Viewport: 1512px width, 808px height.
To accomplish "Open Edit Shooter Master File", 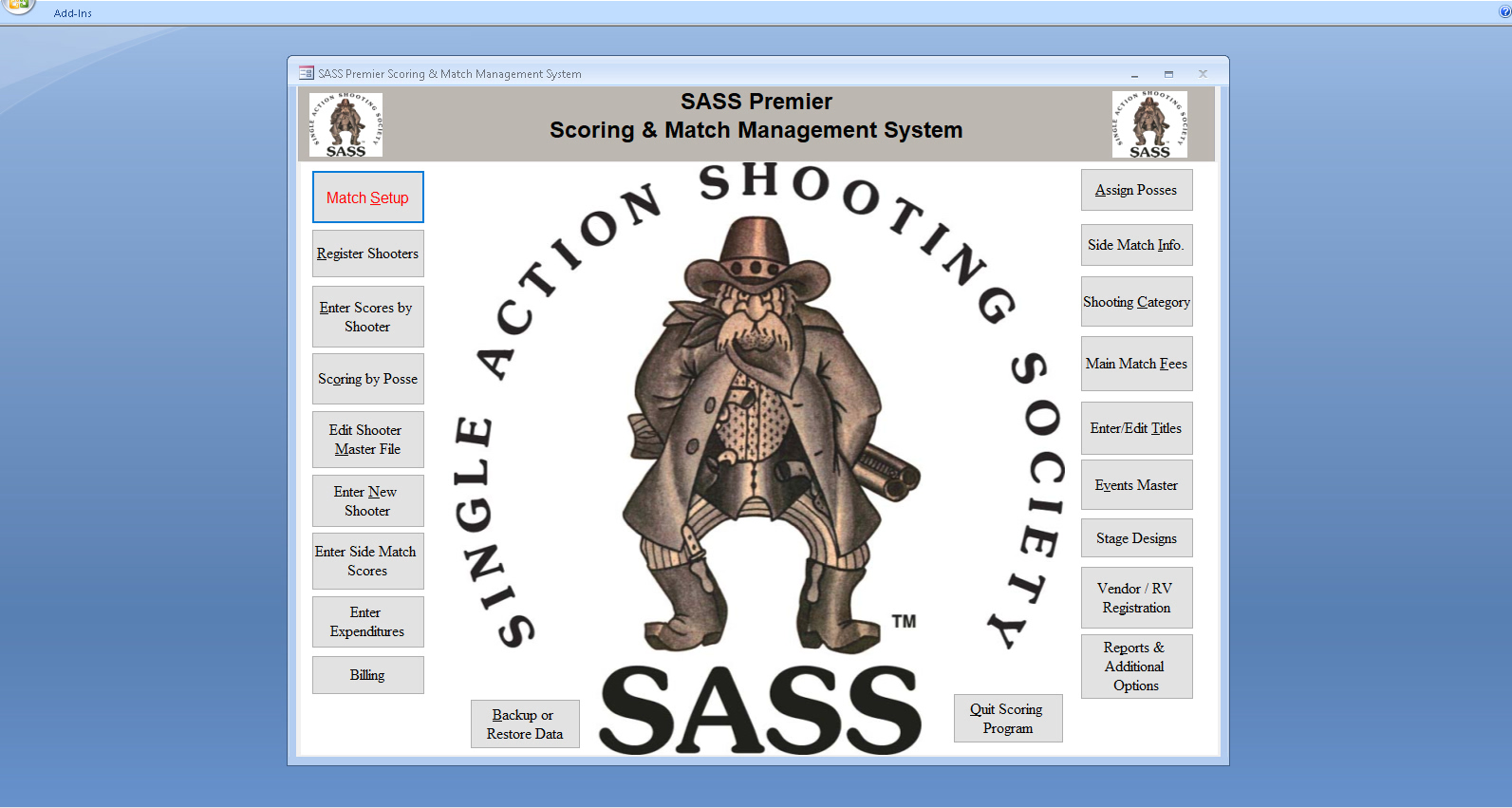I will 367,440.
